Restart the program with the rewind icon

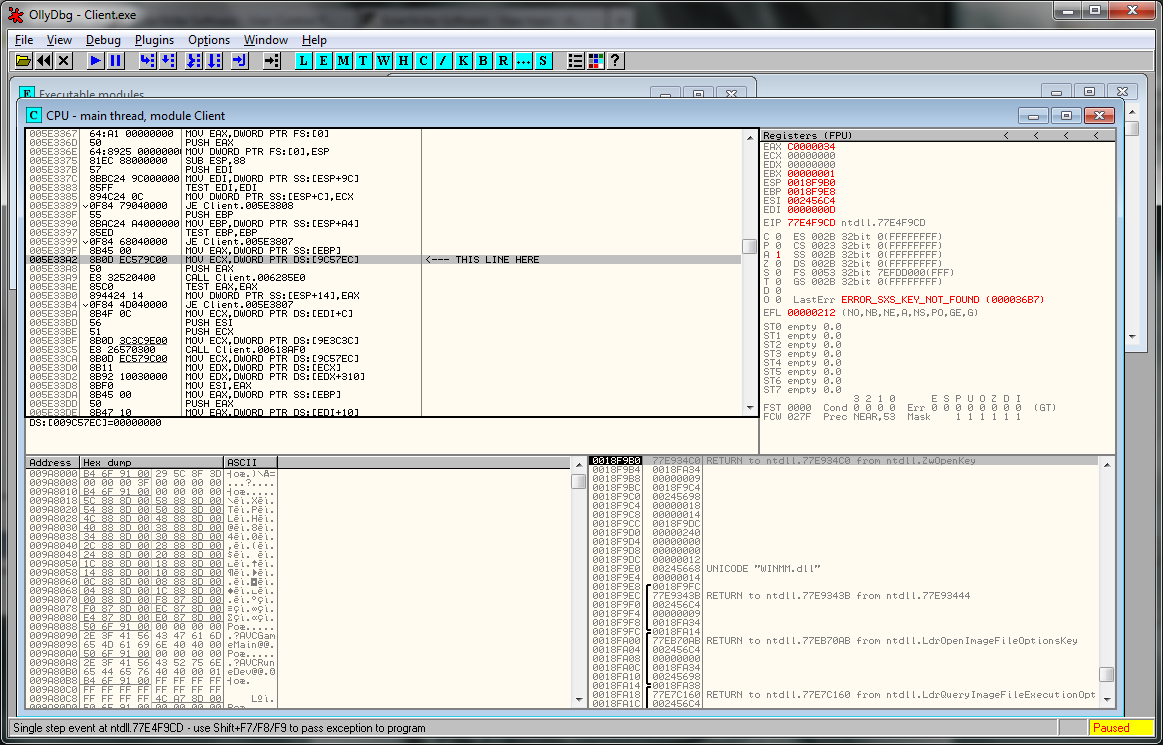[x=44, y=61]
